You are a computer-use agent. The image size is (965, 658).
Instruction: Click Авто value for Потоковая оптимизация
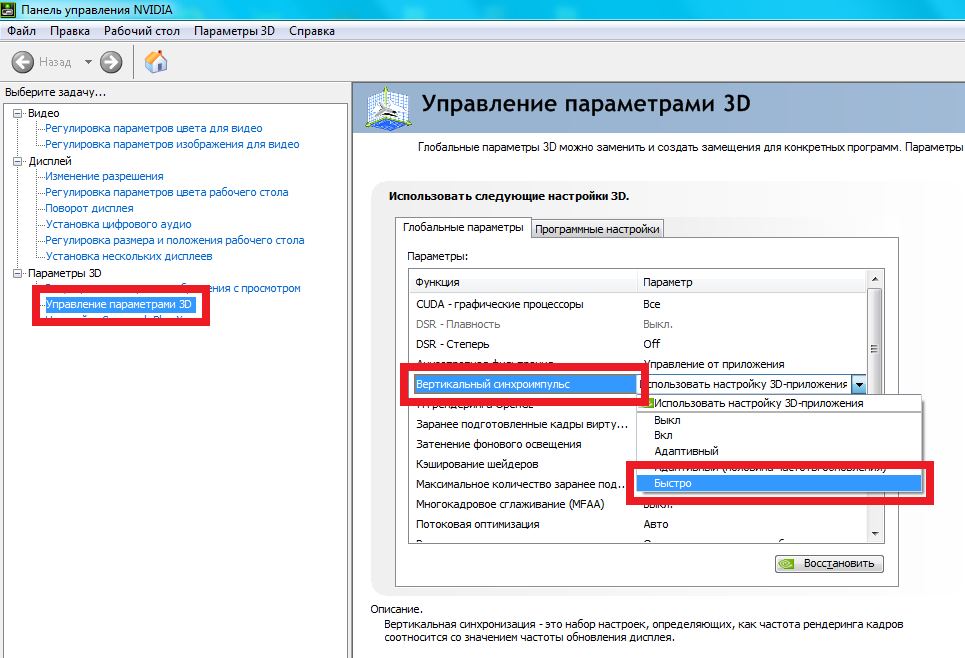point(656,524)
